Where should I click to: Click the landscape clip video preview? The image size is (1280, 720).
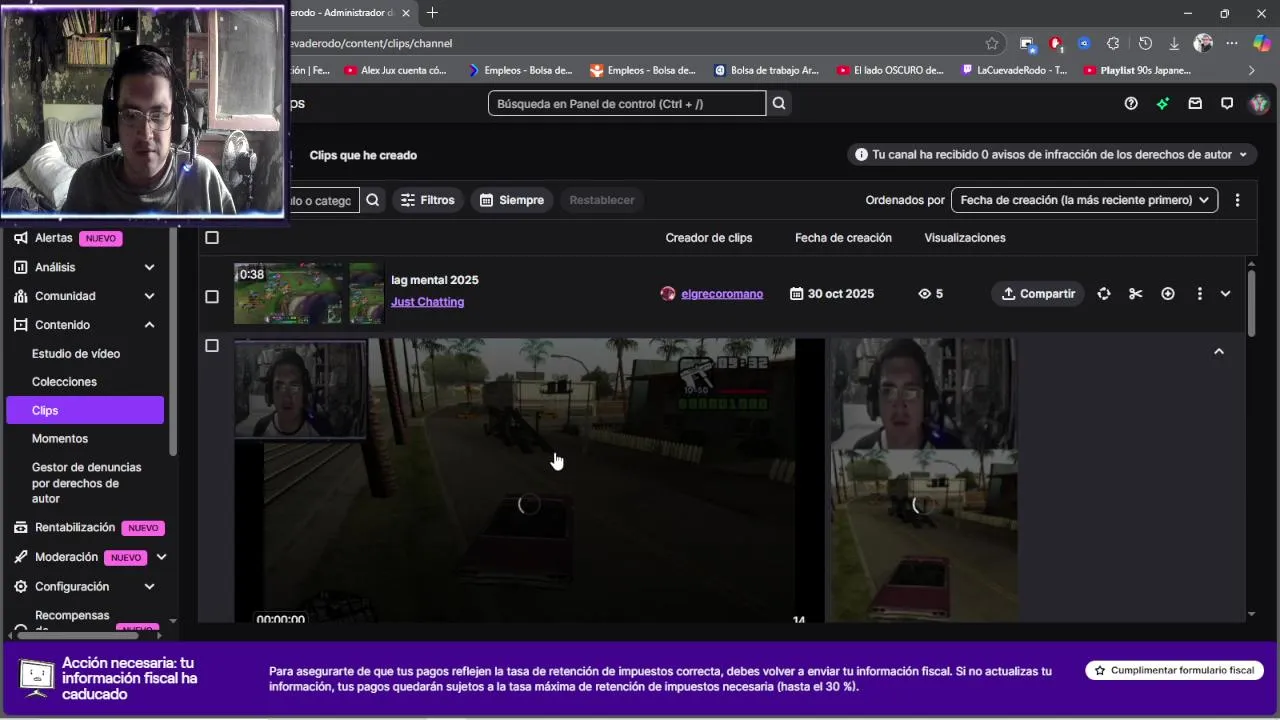tap(529, 480)
